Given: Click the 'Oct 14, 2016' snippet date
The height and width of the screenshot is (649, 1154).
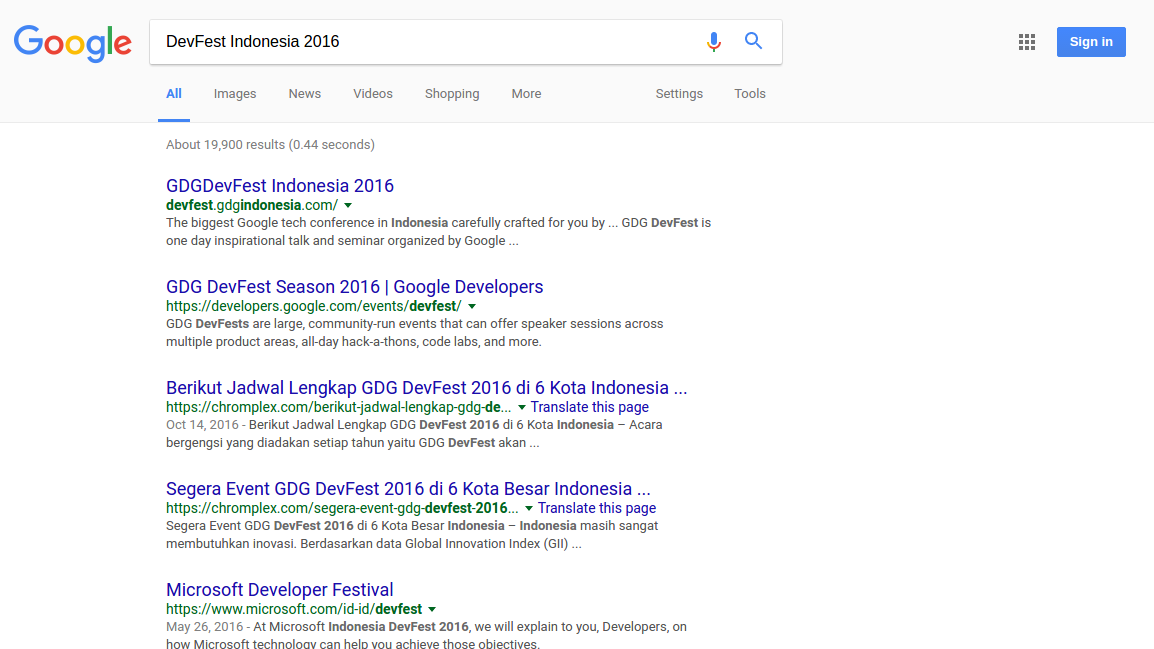Looking at the screenshot, I should [202, 425].
